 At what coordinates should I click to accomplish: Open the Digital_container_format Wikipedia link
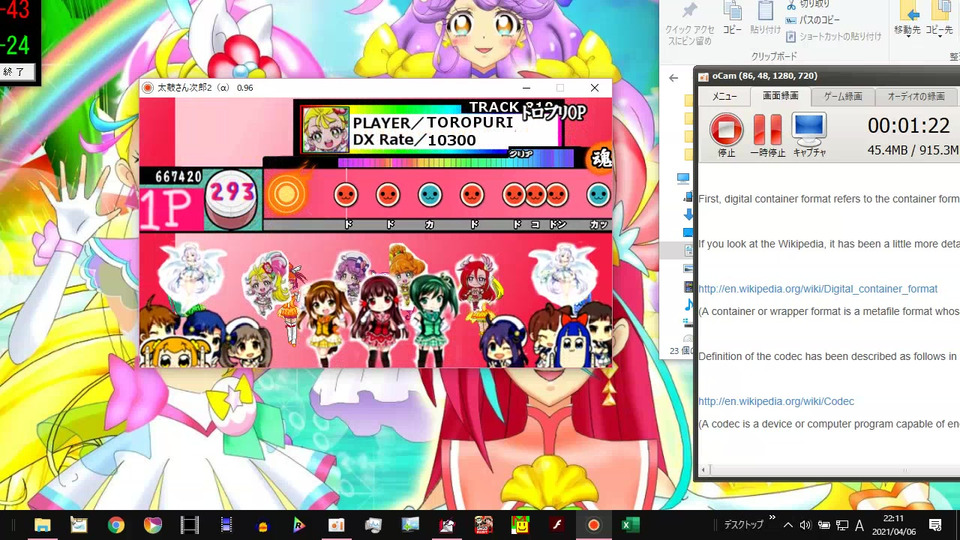tap(817, 289)
